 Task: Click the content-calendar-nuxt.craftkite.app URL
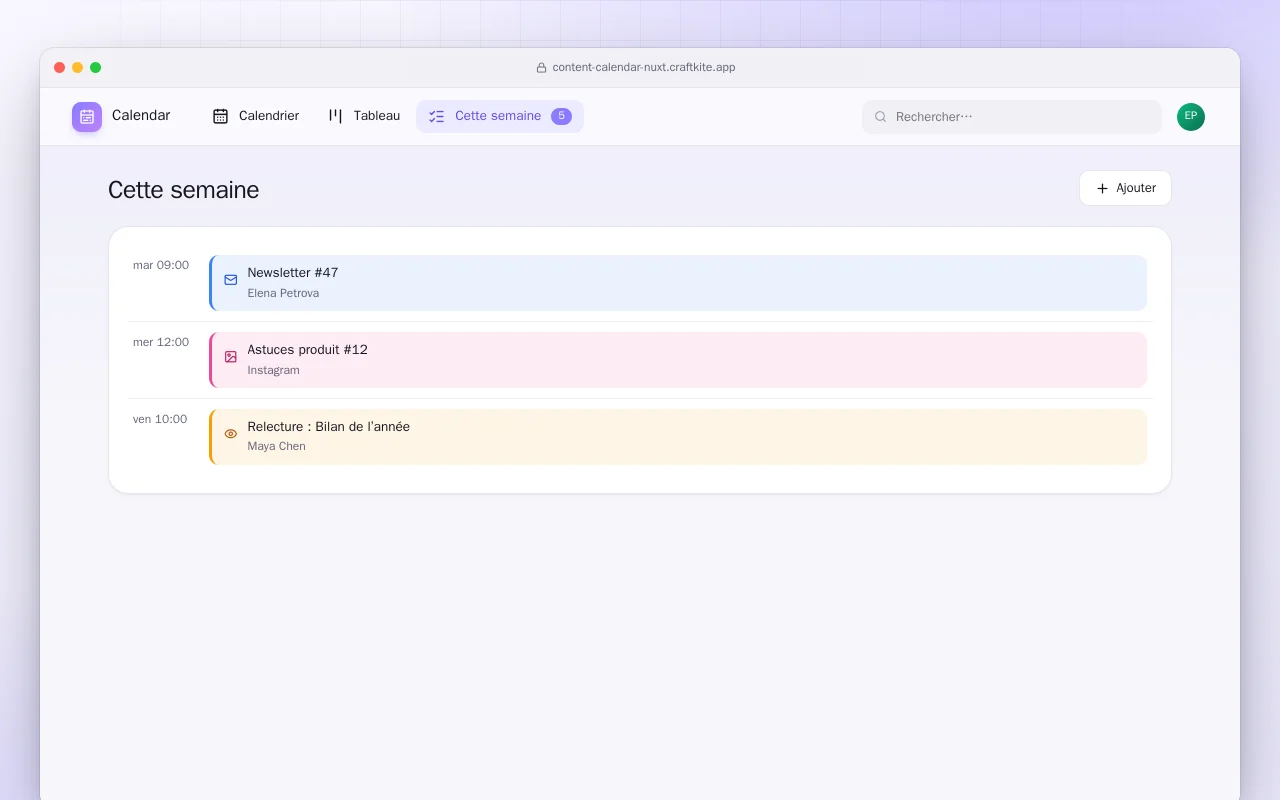pyautogui.click(x=644, y=68)
